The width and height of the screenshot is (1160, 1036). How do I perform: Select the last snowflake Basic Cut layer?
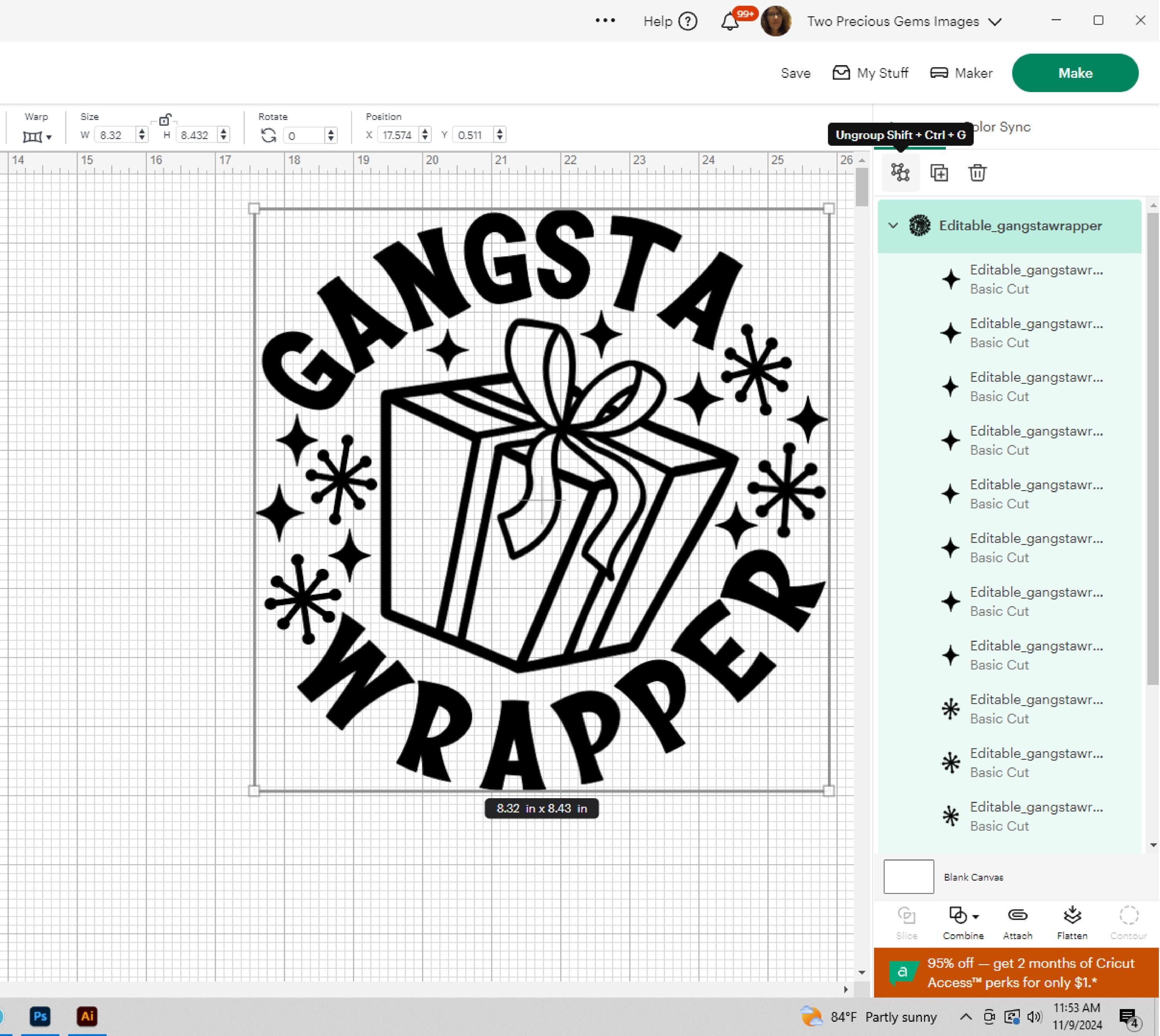(1009, 816)
